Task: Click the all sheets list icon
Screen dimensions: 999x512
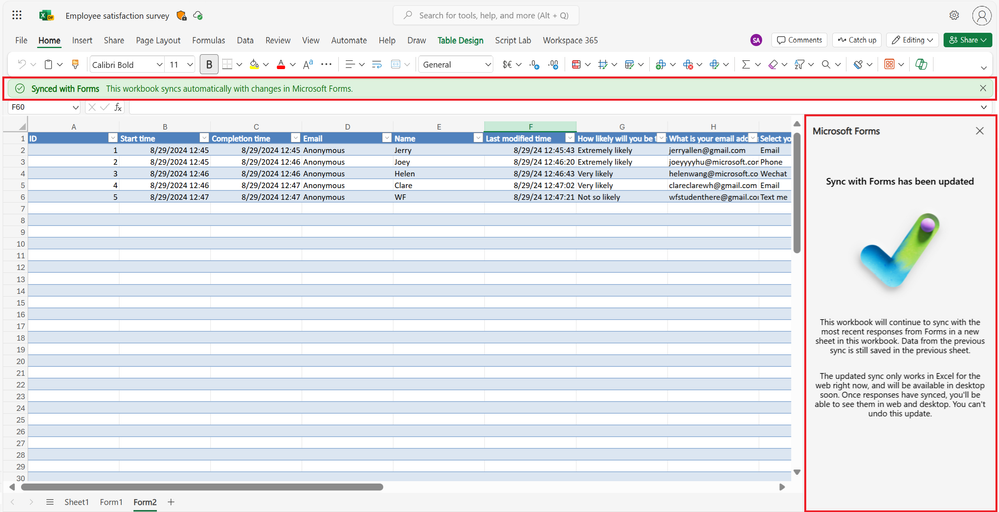Action: (x=49, y=502)
